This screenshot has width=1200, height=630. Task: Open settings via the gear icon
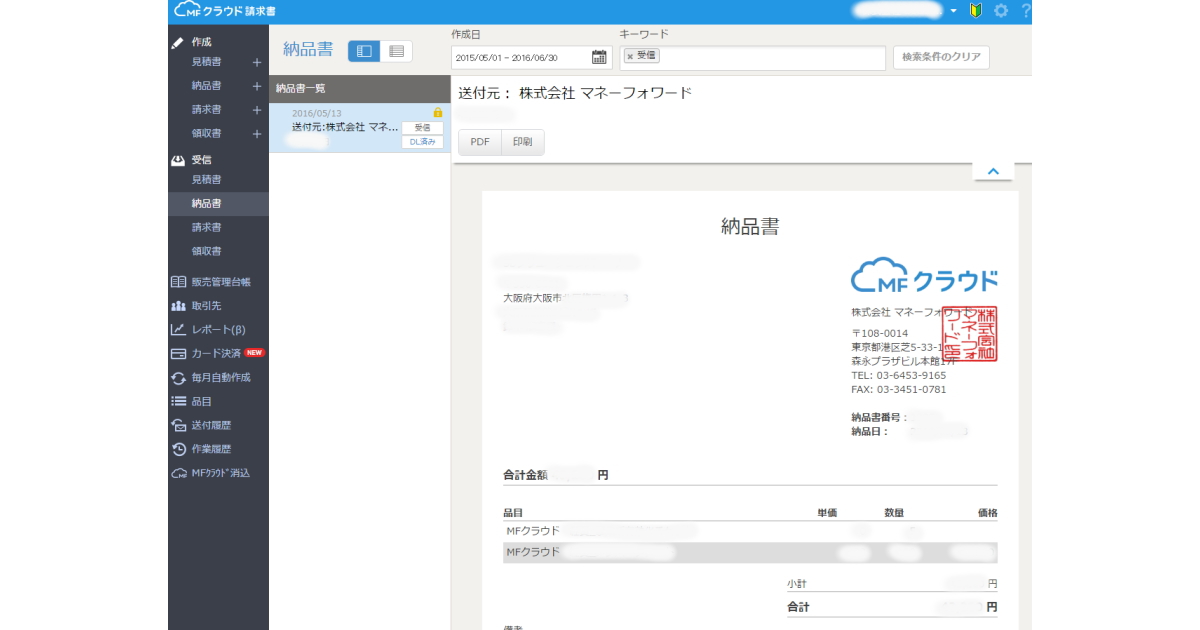click(1000, 11)
